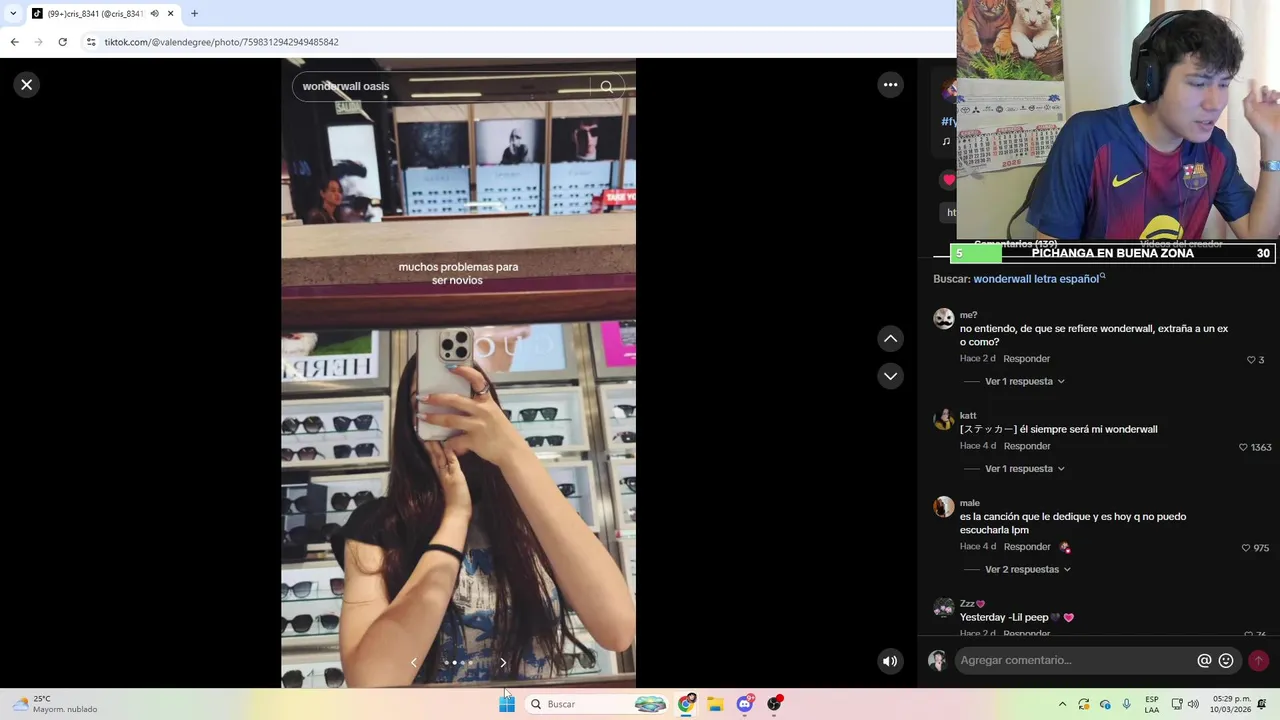Open the weather widget showing 25°C
Image resolution: width=1280 pixels, height=720 pixels.
click(x=55, y=704)
